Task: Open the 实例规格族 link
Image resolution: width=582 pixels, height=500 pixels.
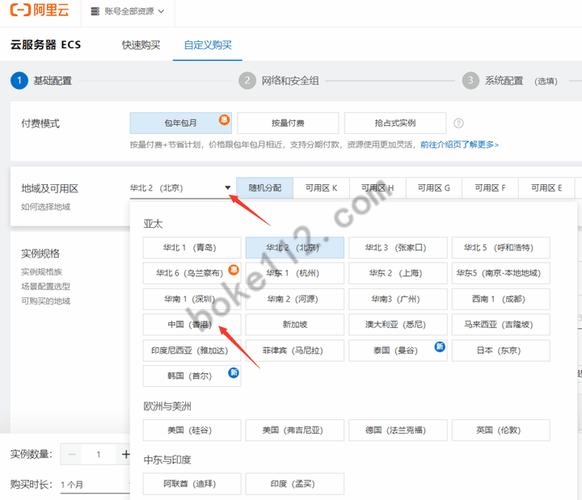Action: click(42, 272)
